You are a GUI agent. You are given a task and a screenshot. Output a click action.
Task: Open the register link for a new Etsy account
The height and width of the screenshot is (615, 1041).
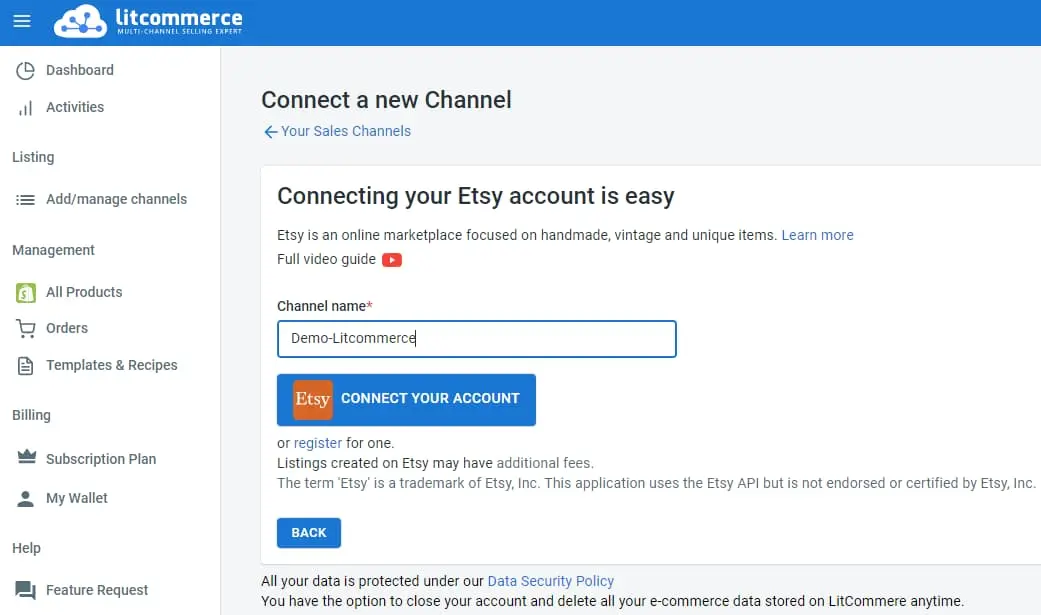(x=318, y=442)
